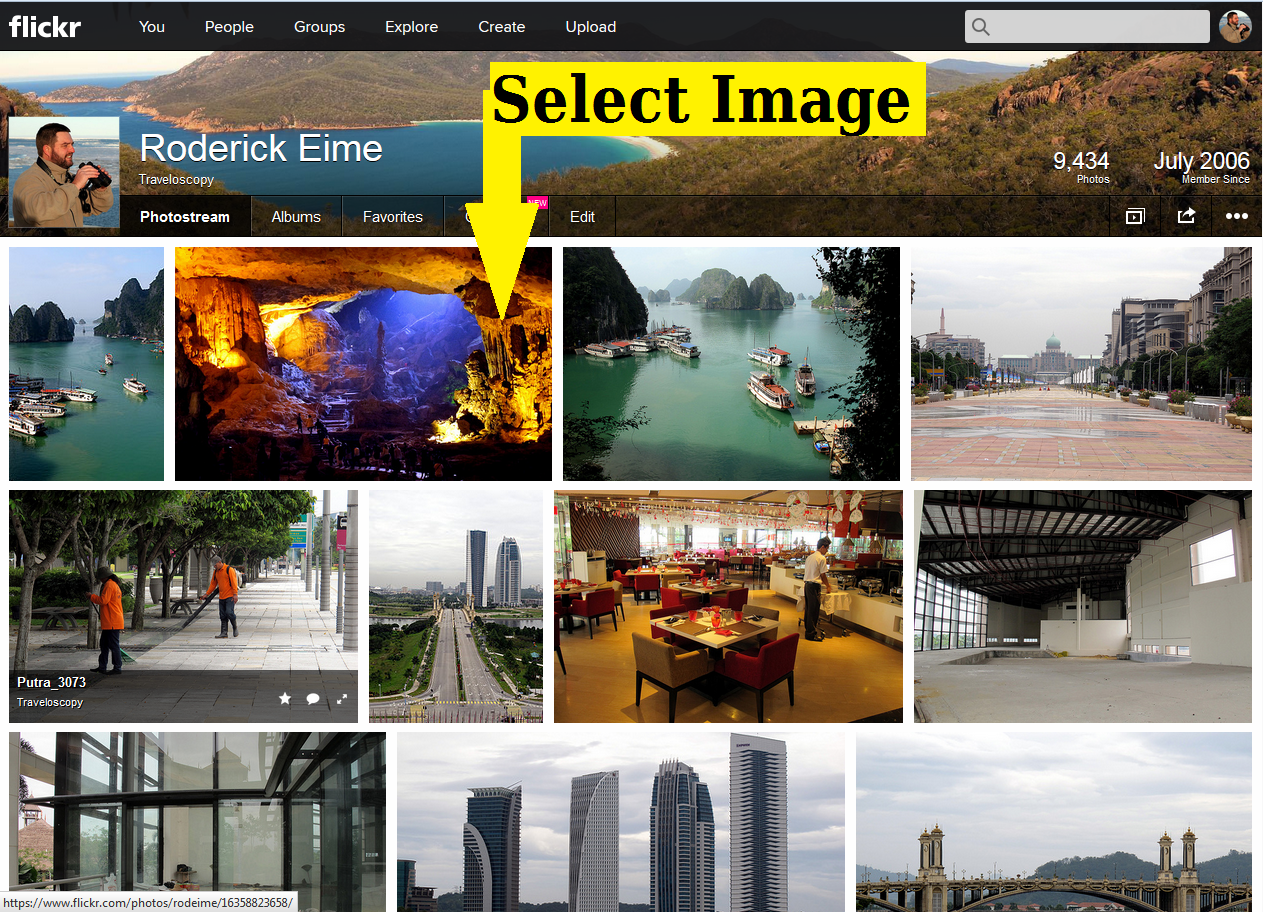Open the wide Ha Long Bay boats photo
Image resolution: width=1263 pixels, height=912 pixels.
pyautogui.click(x=731, y=364)
